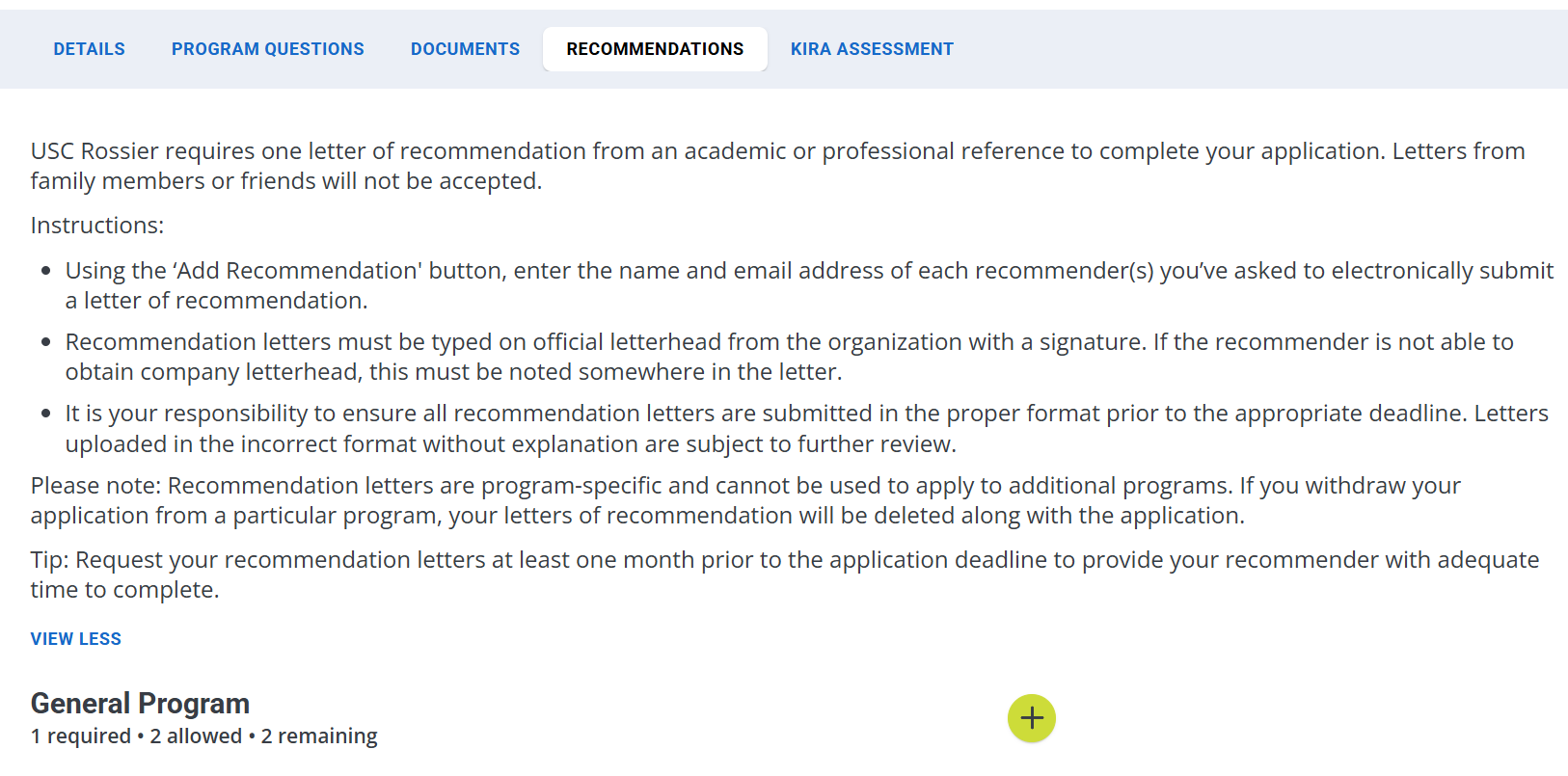1568x776 pixels.
Task: Click the 'Tip: Request your recommendation' paragraph
Action: (x=784, y=575)
